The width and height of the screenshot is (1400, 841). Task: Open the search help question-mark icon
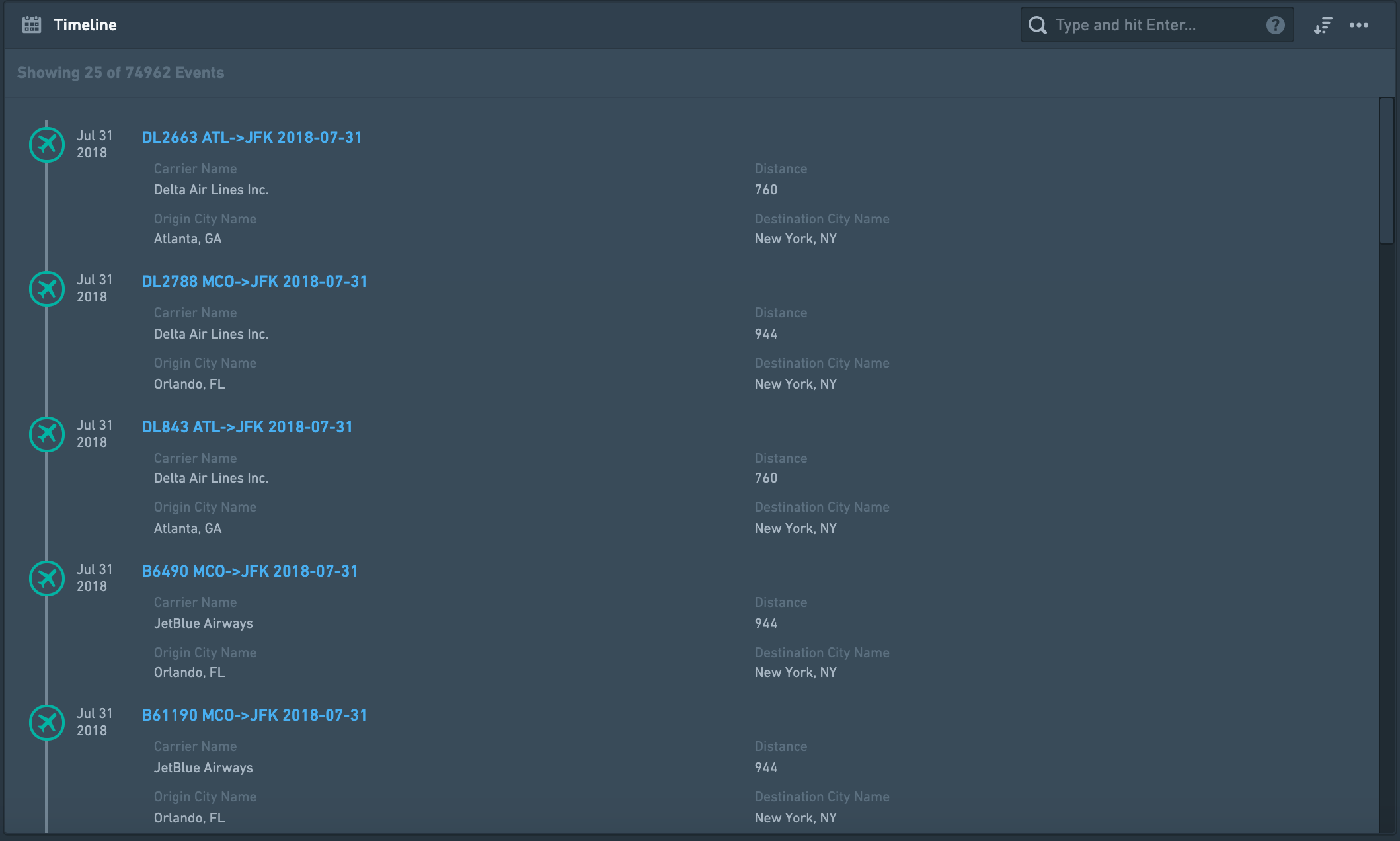tap(1275, 25)
